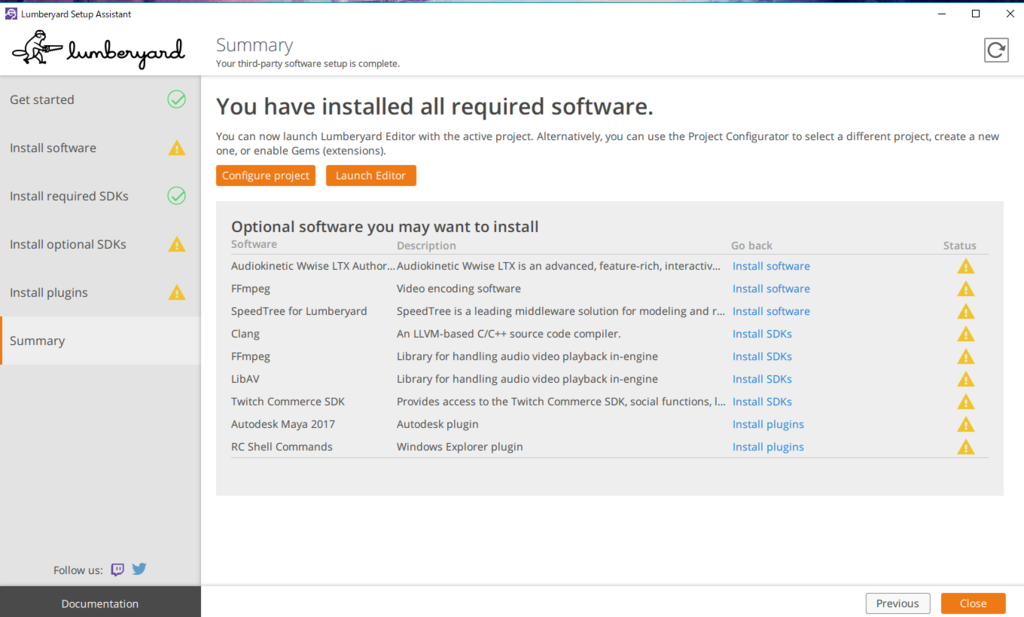This screenshot has height=617, width=1024.
Task: Click the Software column header
Action: tap(254, 244)
